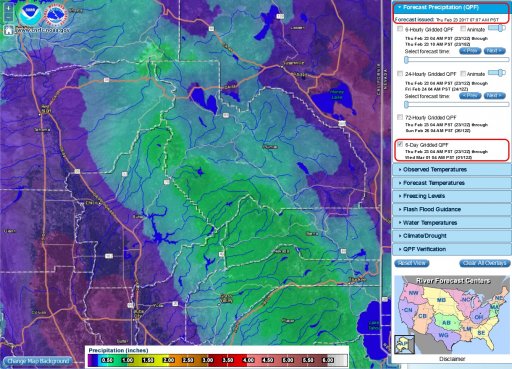
Task: Select the LM River Forecast Center region
Action: 467,329
